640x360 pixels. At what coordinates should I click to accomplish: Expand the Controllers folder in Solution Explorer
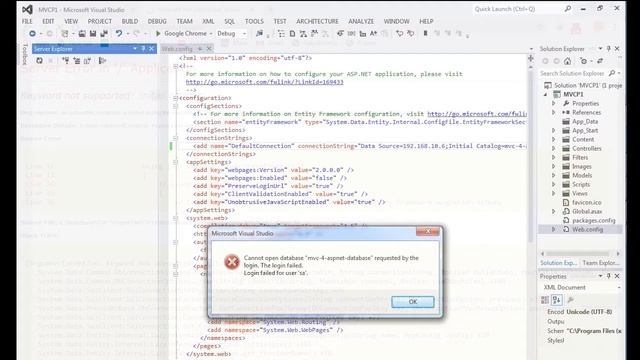click(x=554, y=149)
